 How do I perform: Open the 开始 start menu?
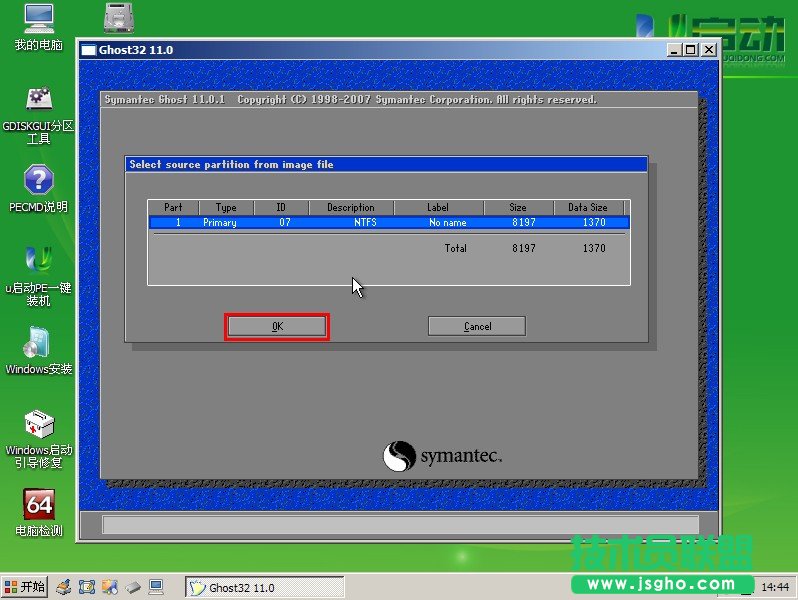pos(25,587)
